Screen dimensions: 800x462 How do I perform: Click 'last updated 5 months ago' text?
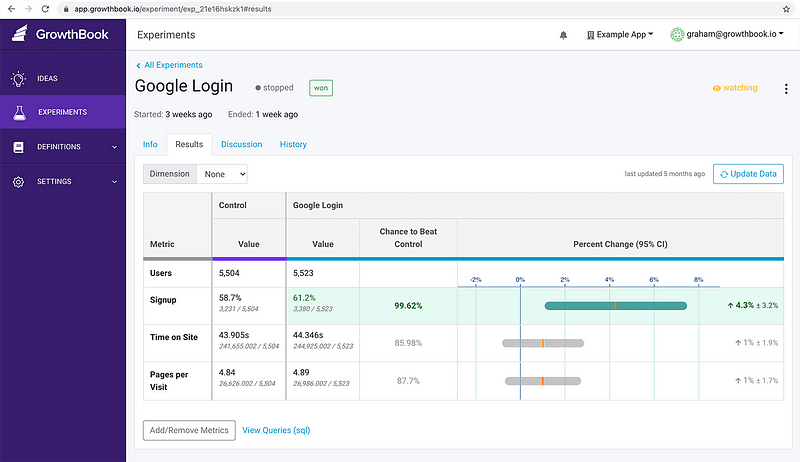664,174
